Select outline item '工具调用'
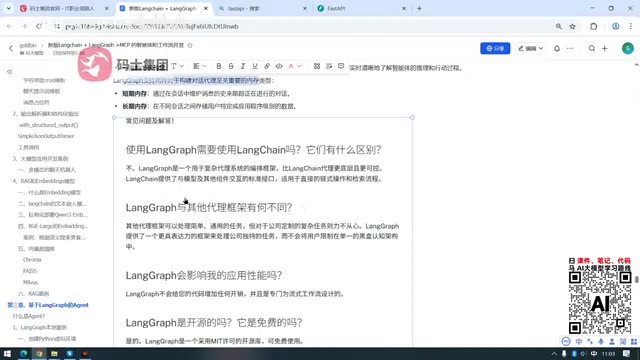Viewport: 640px width, 360px height. pos(29,147)
